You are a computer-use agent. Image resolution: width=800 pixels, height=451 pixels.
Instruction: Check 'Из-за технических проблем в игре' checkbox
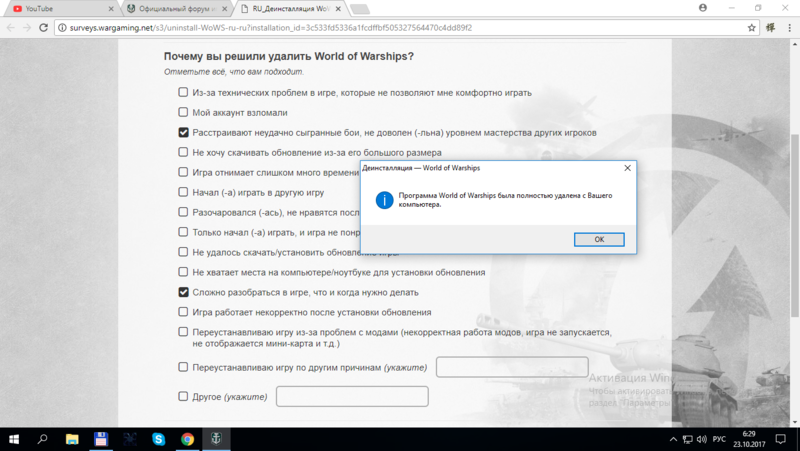tap(183, 92)
